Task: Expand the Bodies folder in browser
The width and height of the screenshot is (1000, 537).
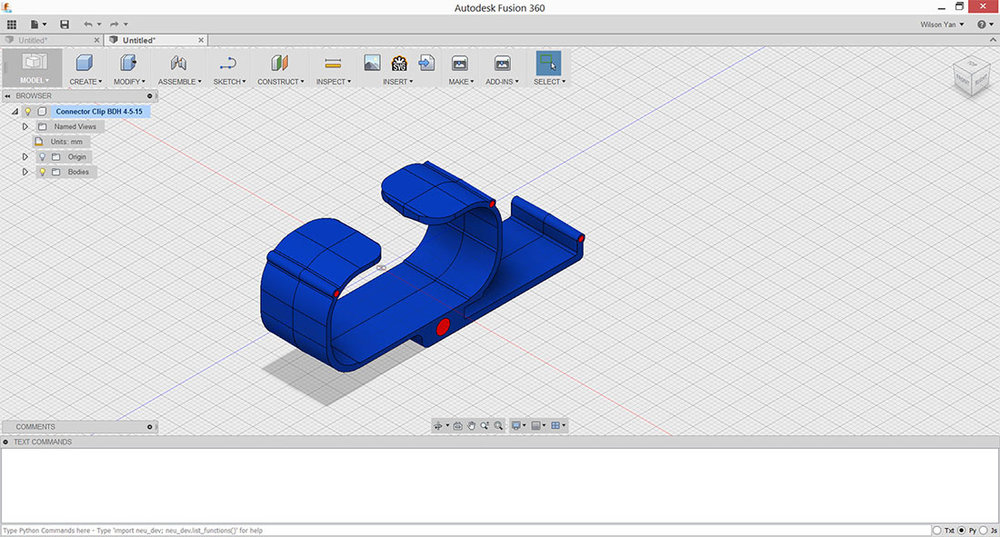Action: (x=25, y=172)
